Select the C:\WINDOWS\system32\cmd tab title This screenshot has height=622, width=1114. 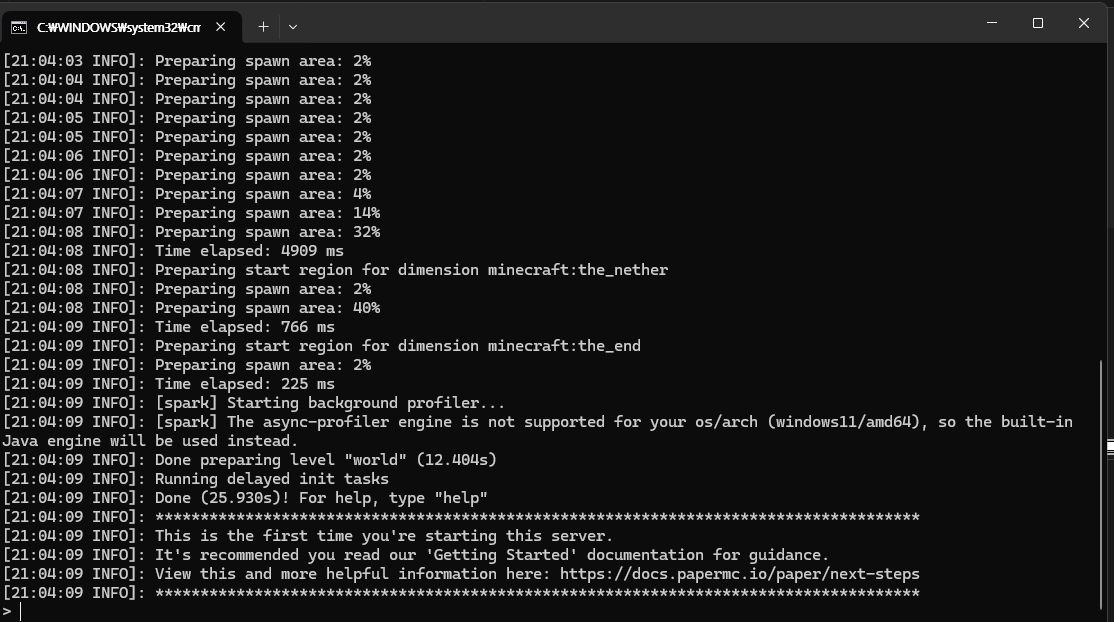[119, 28]
